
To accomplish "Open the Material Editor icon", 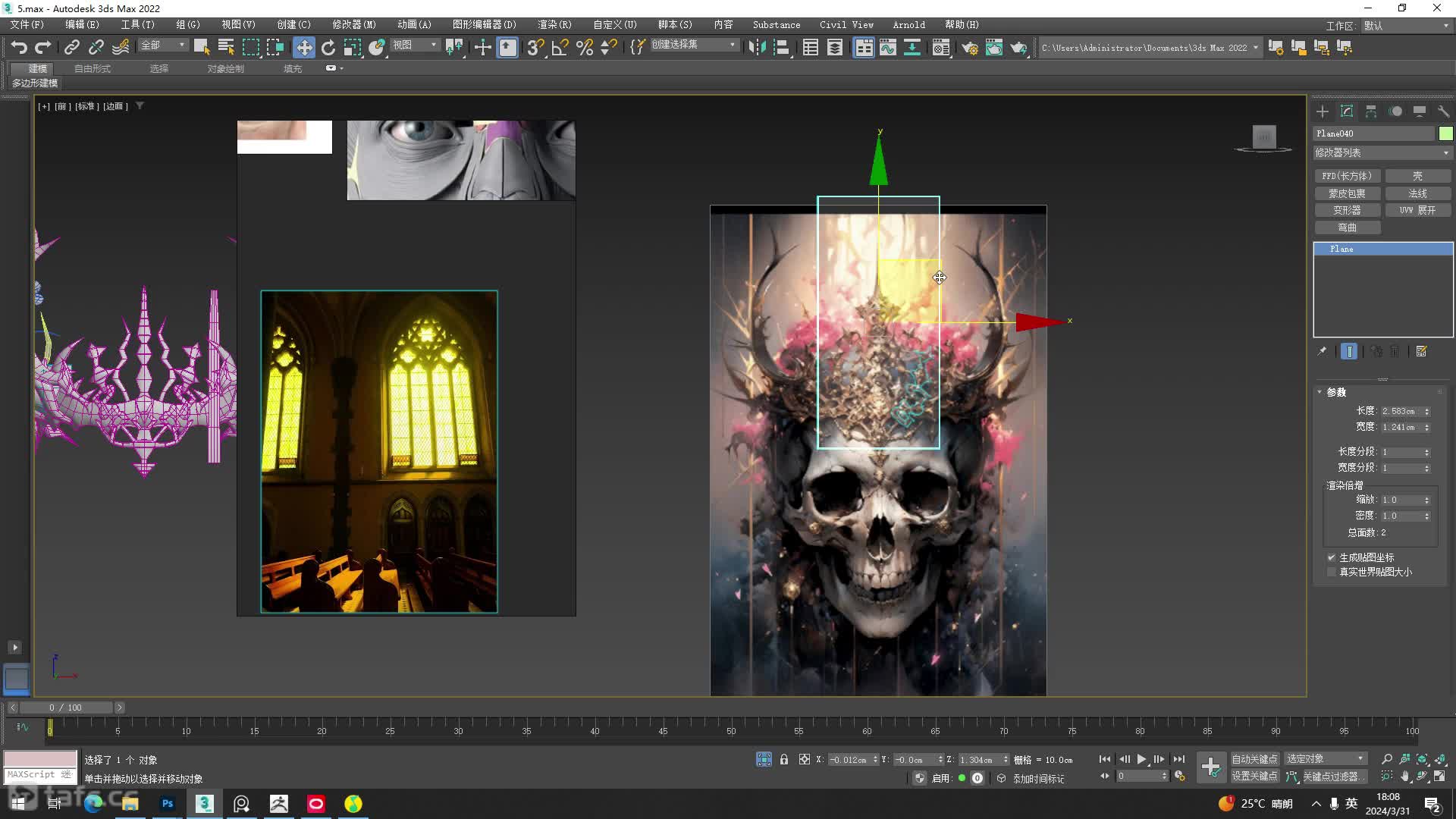I will point(941,47).
